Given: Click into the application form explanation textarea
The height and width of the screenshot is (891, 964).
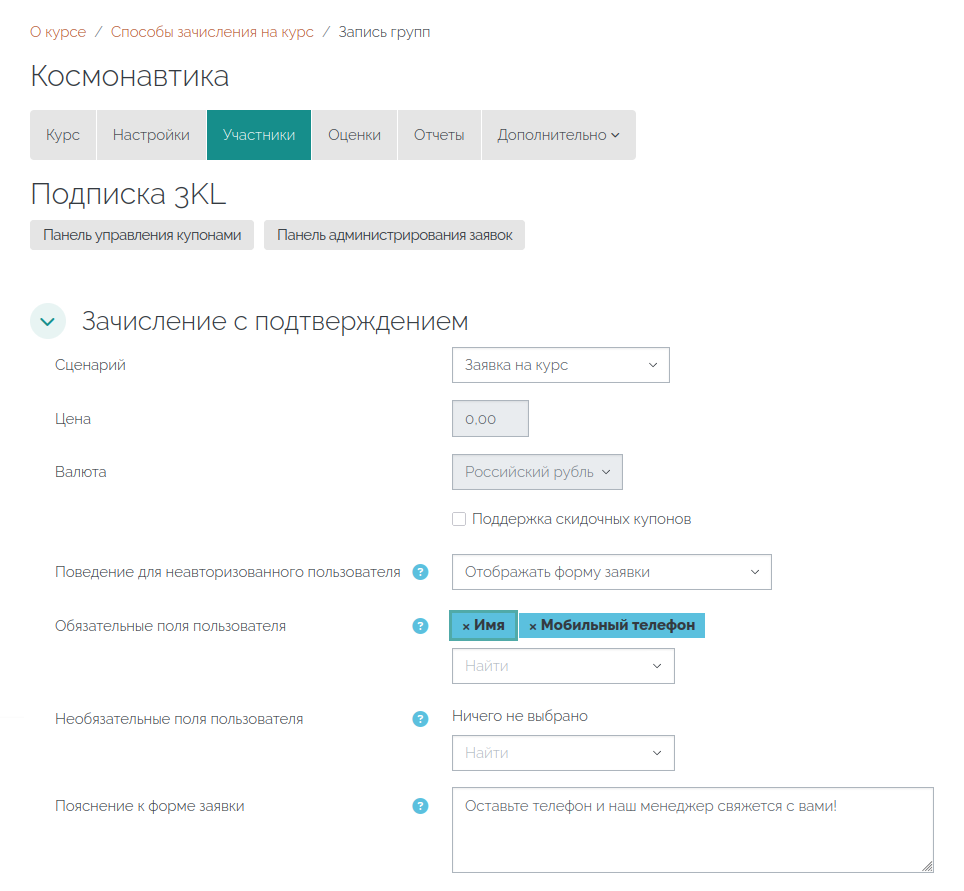Looking at the screenshot, I should (693, 830).
